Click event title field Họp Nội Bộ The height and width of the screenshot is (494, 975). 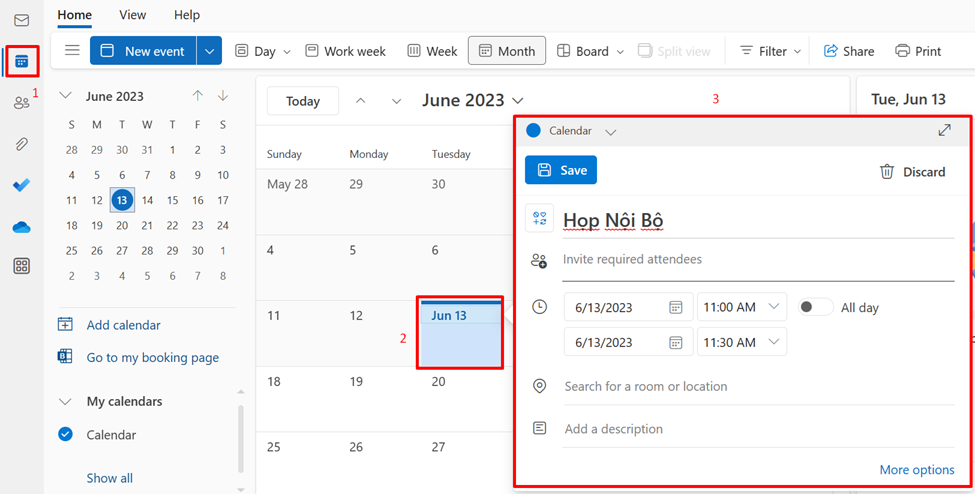point(758,220)
